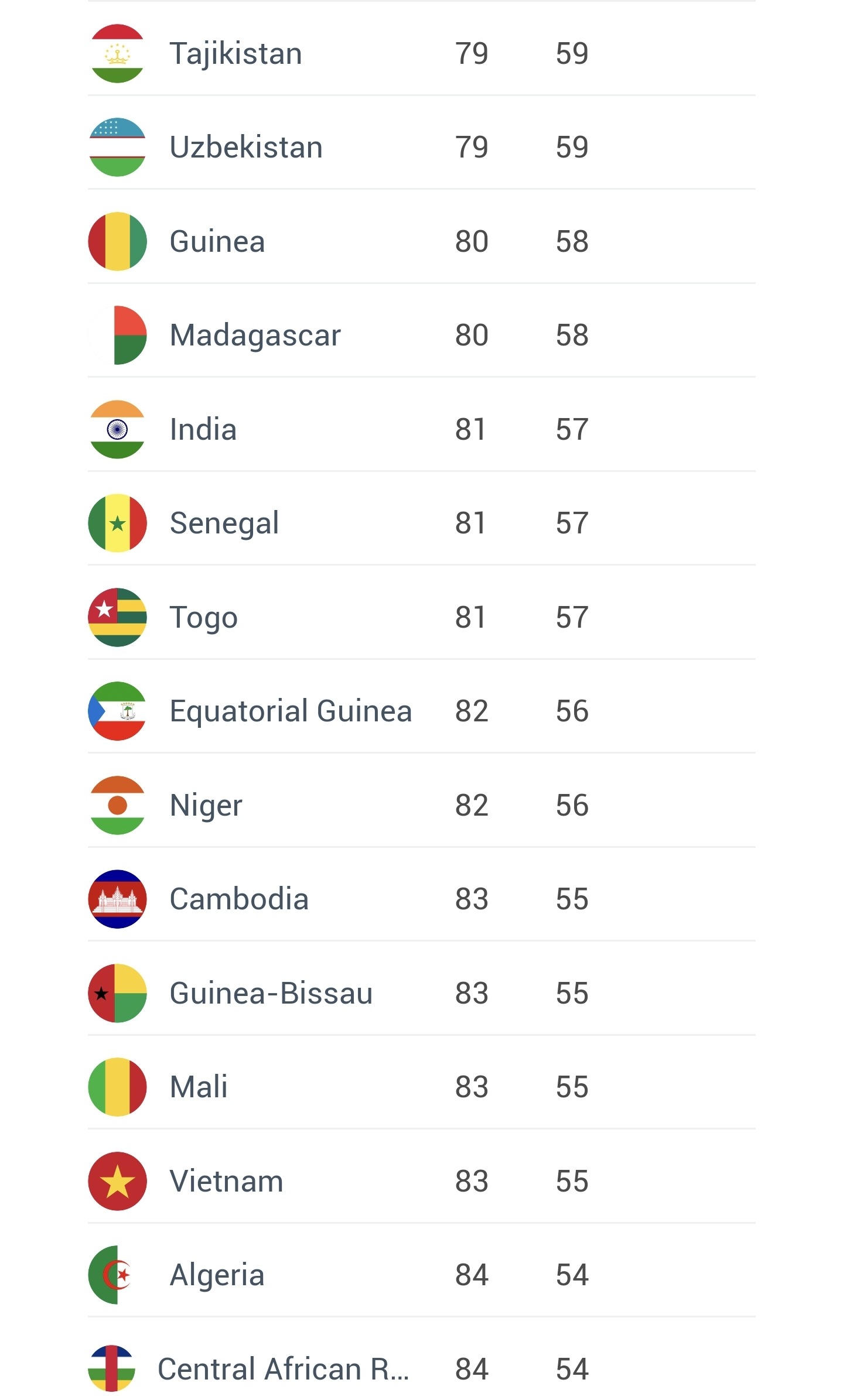843x1400 pixels.
Task: Click India's rank number 81
Action: pyautogui.click(x=471, y=429)
